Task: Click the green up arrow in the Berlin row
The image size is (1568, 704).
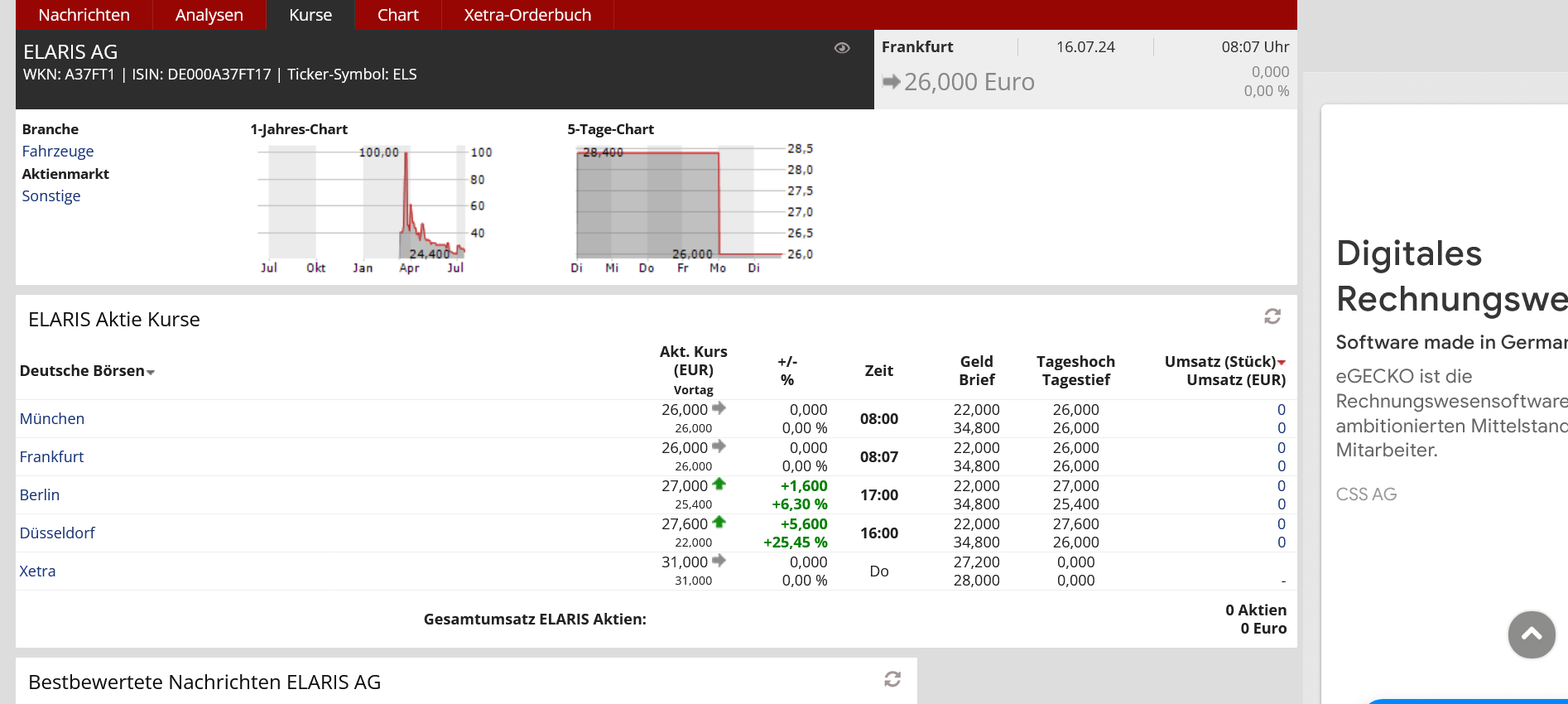Action: pyautogui.click(x=719, y=485)
